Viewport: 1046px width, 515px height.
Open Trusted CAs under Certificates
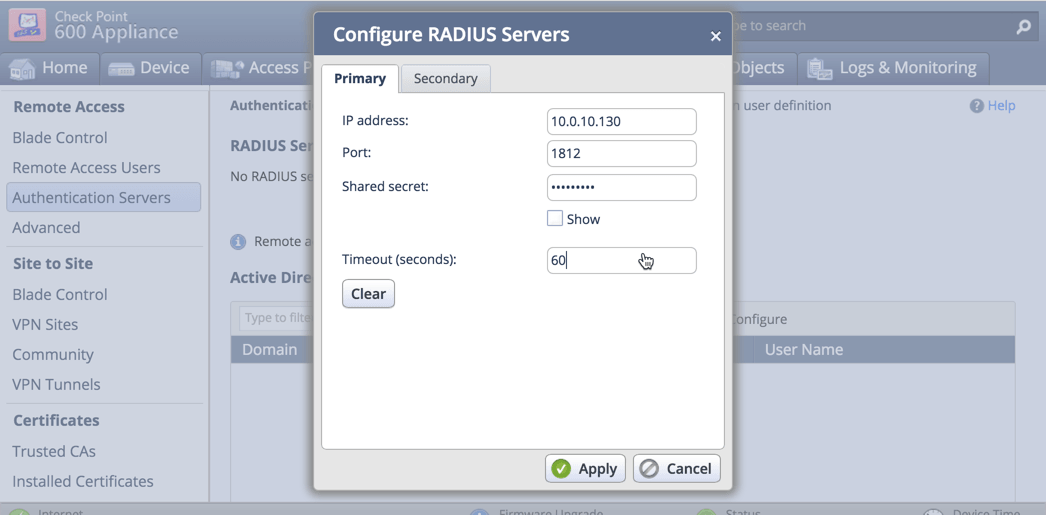54,451
